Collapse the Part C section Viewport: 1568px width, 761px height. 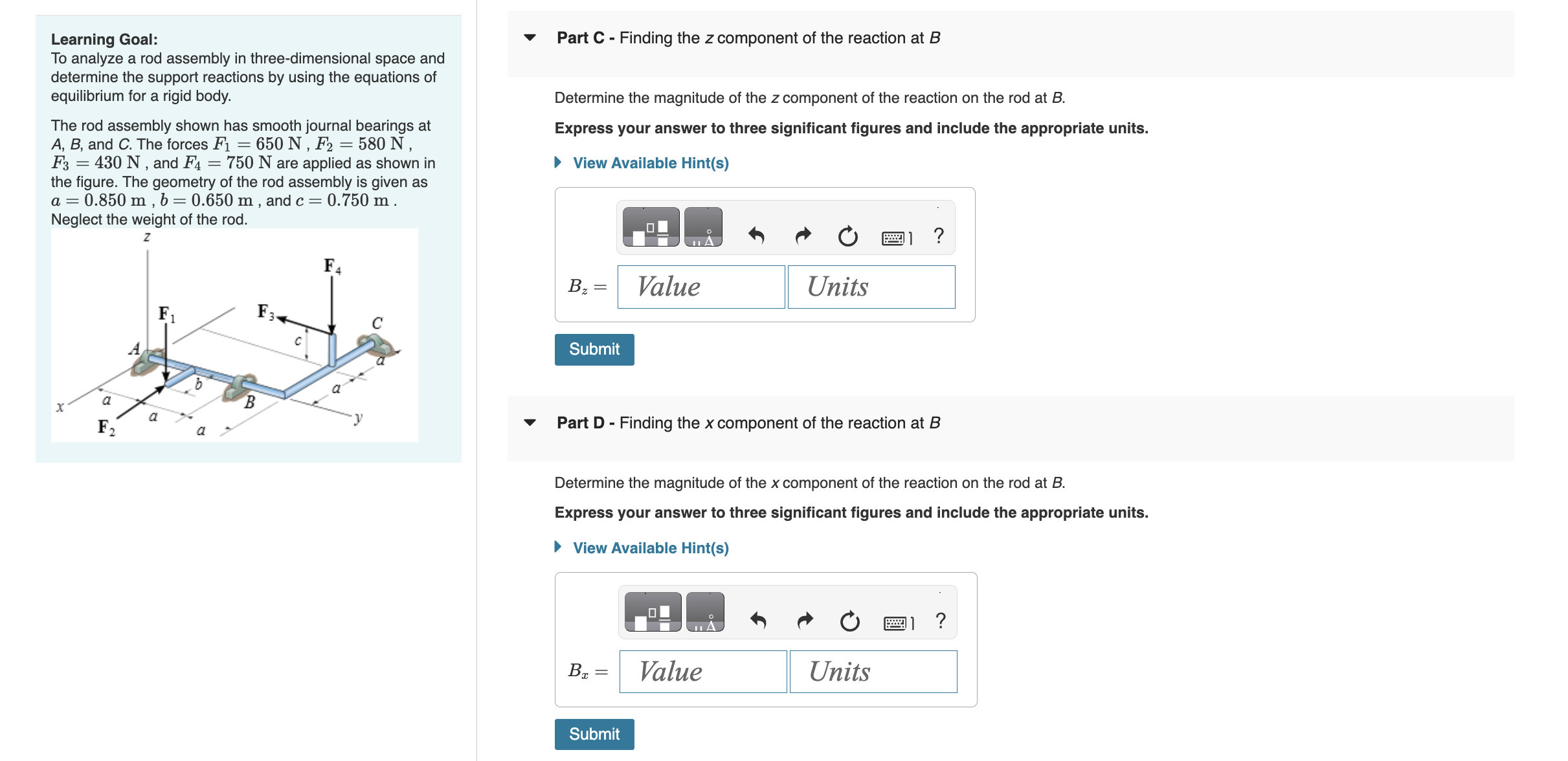point(530,39)
